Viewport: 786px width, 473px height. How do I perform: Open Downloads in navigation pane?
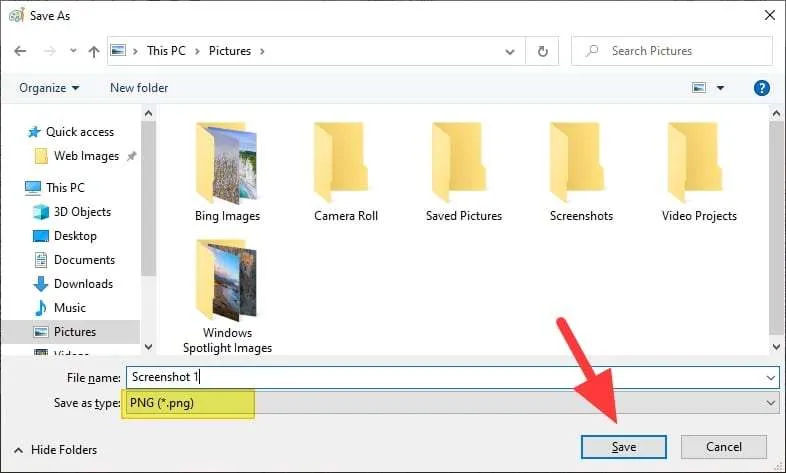pos(83,284)
